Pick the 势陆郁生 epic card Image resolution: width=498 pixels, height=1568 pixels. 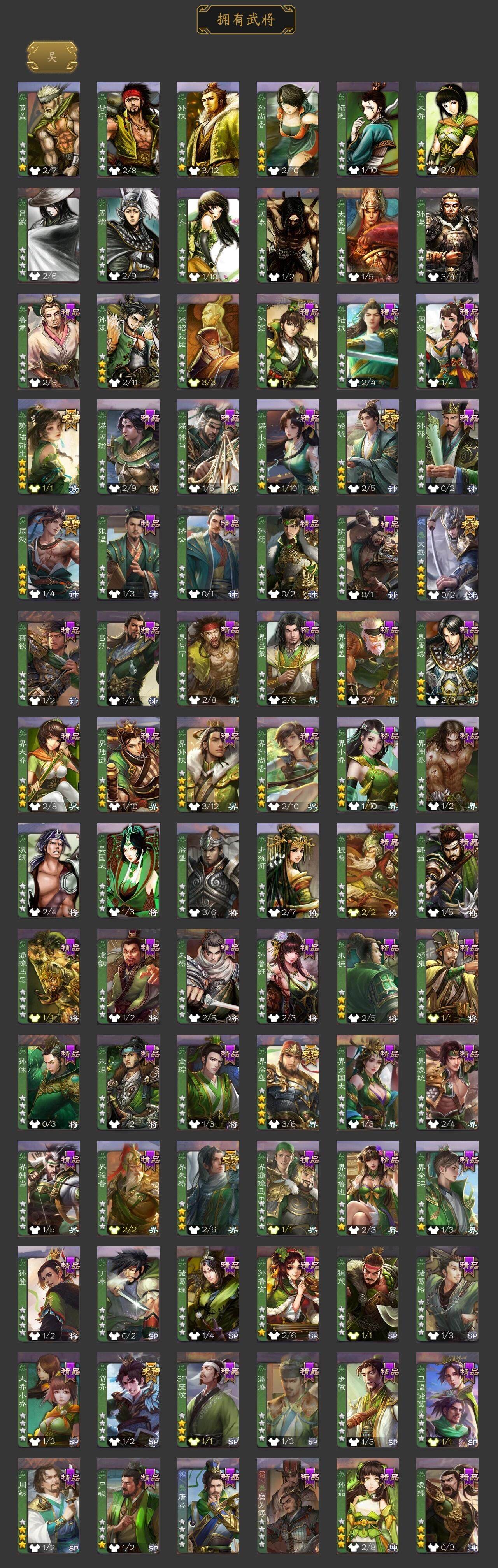click(x=49, y=447)
